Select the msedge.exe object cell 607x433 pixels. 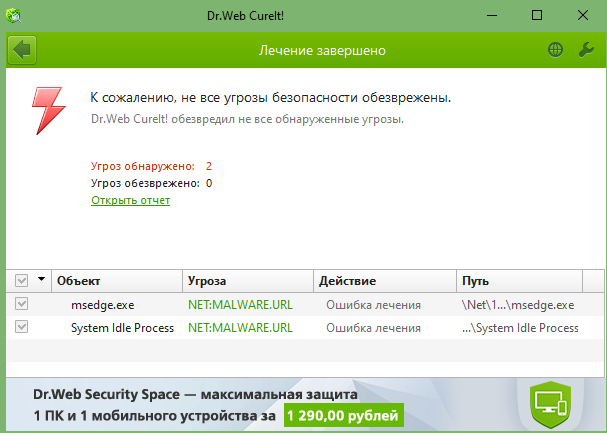tap(103, 305)
